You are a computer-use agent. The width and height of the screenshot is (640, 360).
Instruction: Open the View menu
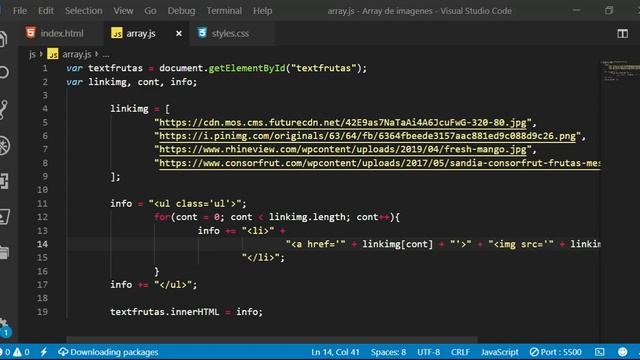coord(123,11)
